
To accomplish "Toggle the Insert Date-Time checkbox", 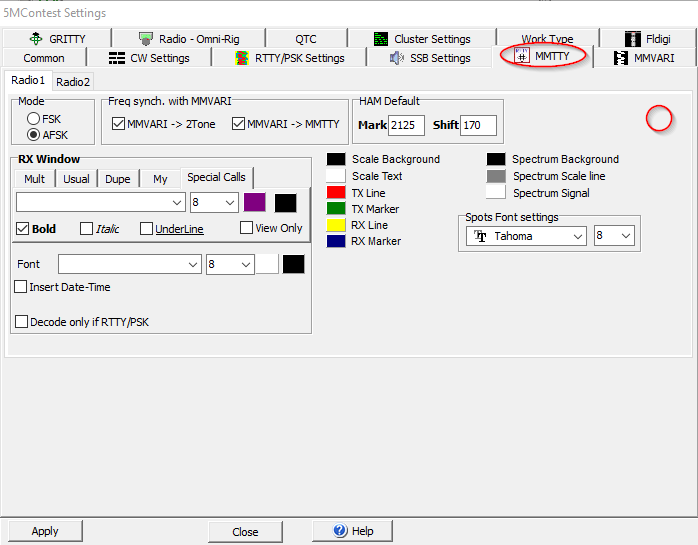I will point(21,287).
